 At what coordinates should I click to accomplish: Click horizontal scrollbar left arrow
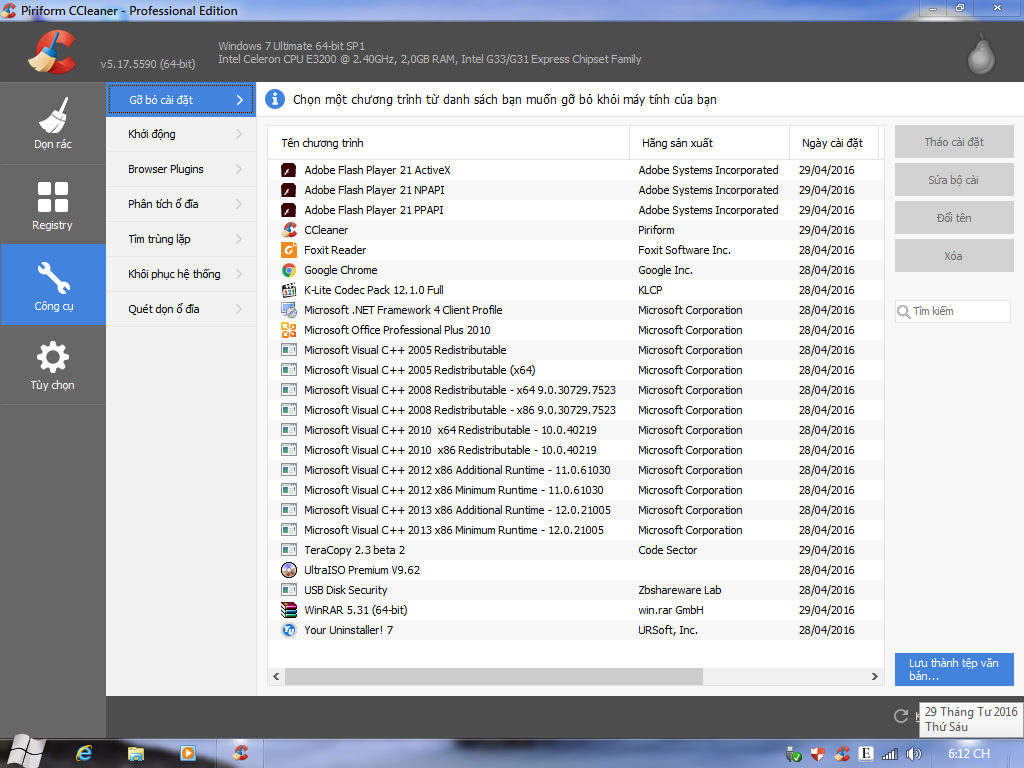coord(276,677)
